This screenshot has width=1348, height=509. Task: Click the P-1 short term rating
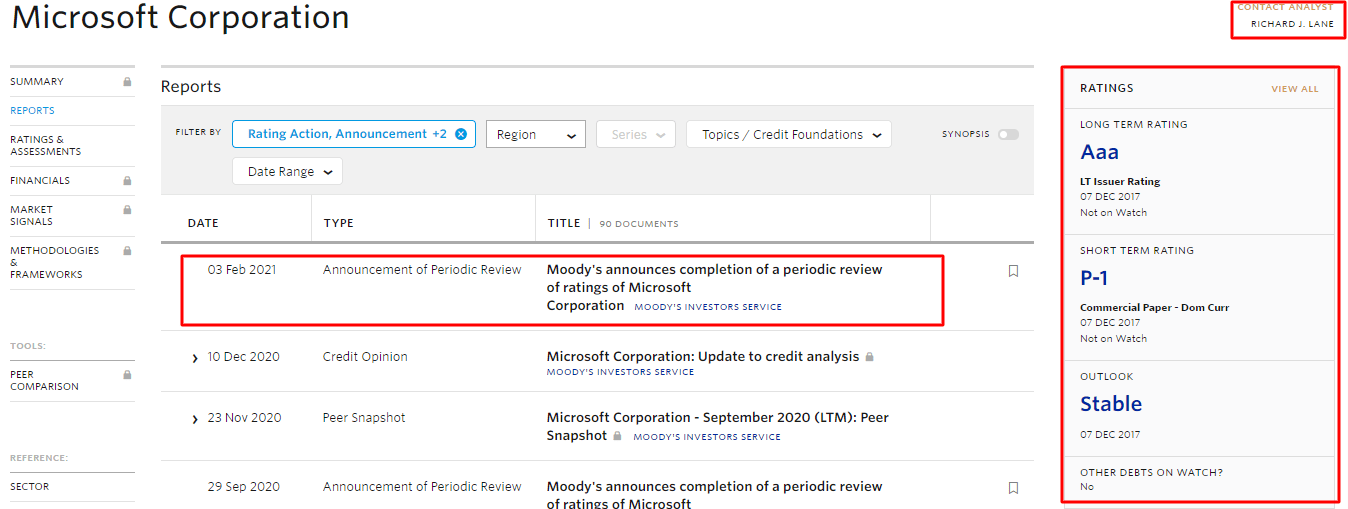(x=1094, y=279)
